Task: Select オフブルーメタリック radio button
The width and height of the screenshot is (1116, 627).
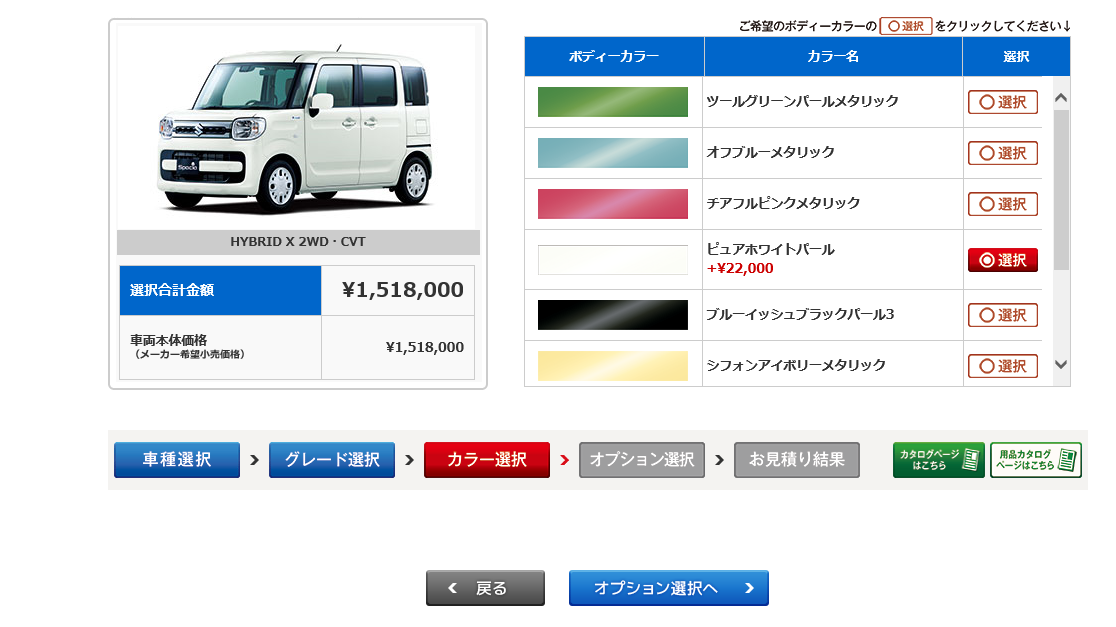Action: 1002,153
